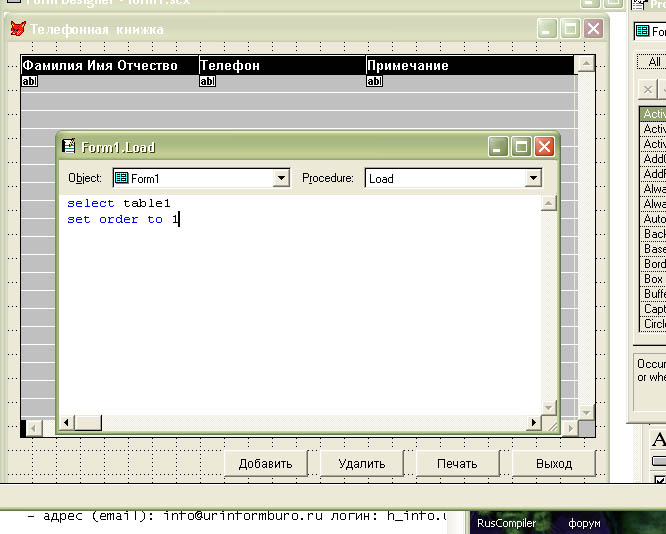Click the Выход button
Image resolution: width=666 pixels, height=534 pixels.
click(553, 463)
